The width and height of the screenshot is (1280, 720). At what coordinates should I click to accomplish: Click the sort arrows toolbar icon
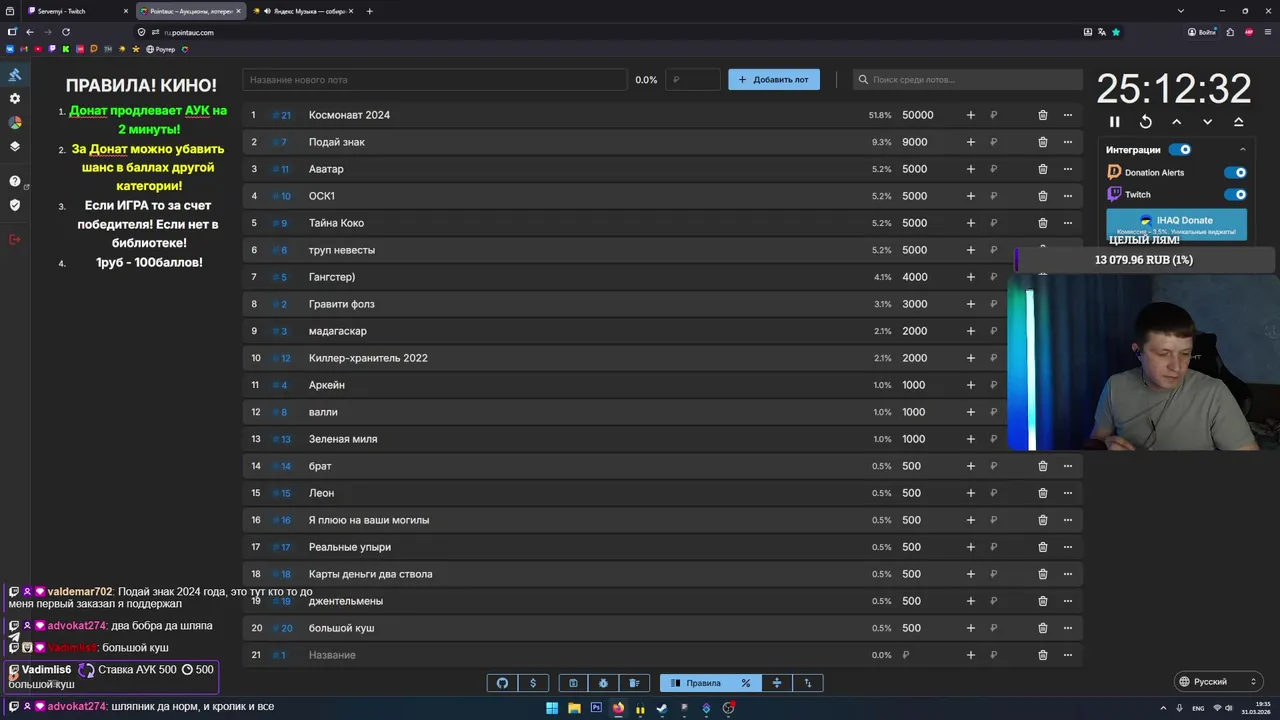(x=808, y=683)
